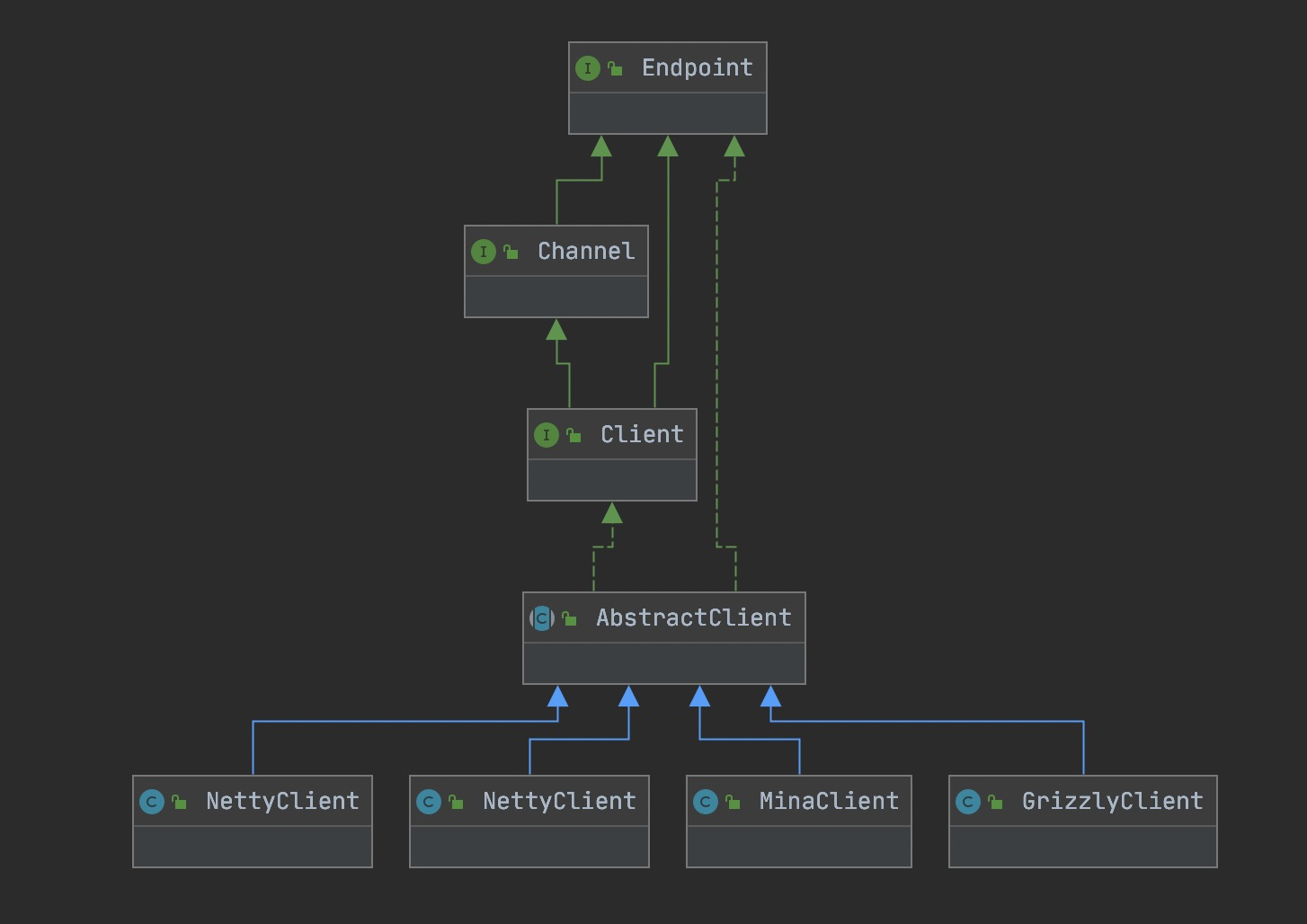Click the Endpoint interface icon
1307x924 pixels.
coord(587,68)
